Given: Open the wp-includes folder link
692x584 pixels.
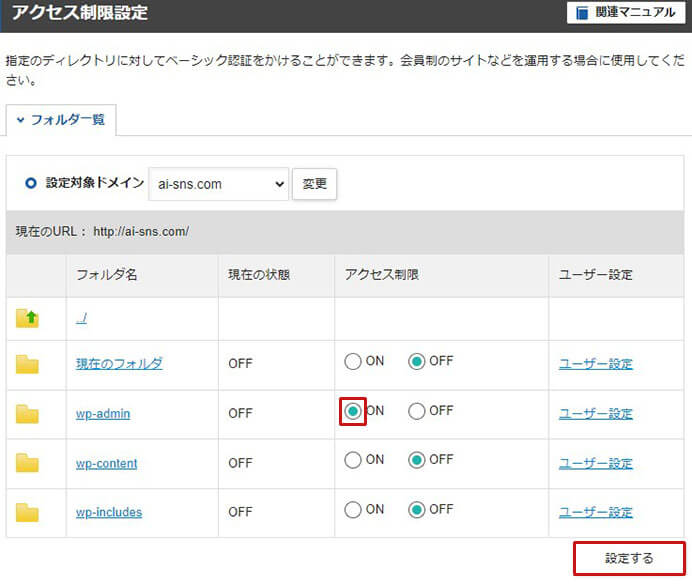Looking at the screenshot, I should (x=109, y=512).
